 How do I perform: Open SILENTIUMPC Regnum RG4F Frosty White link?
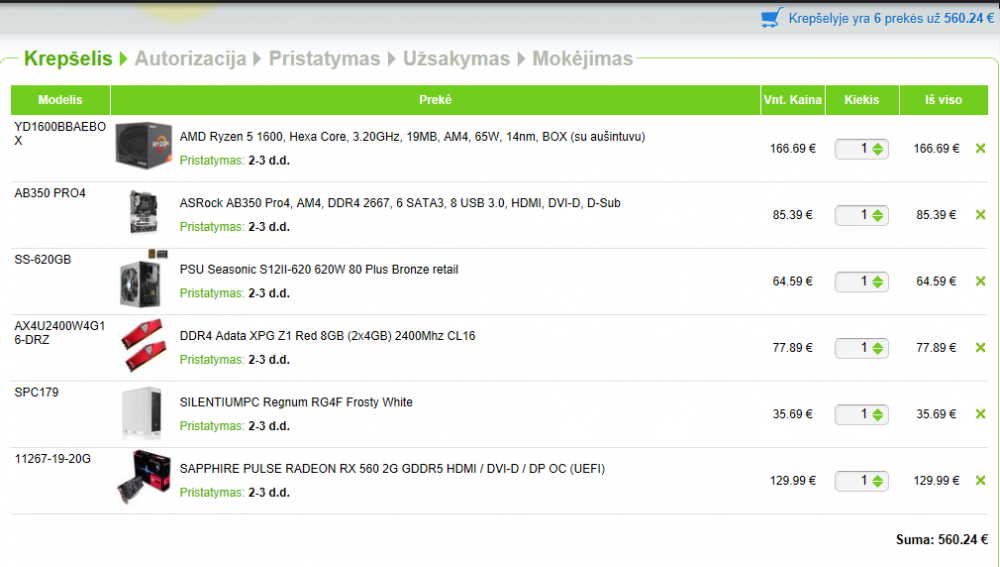pos(296,402)
